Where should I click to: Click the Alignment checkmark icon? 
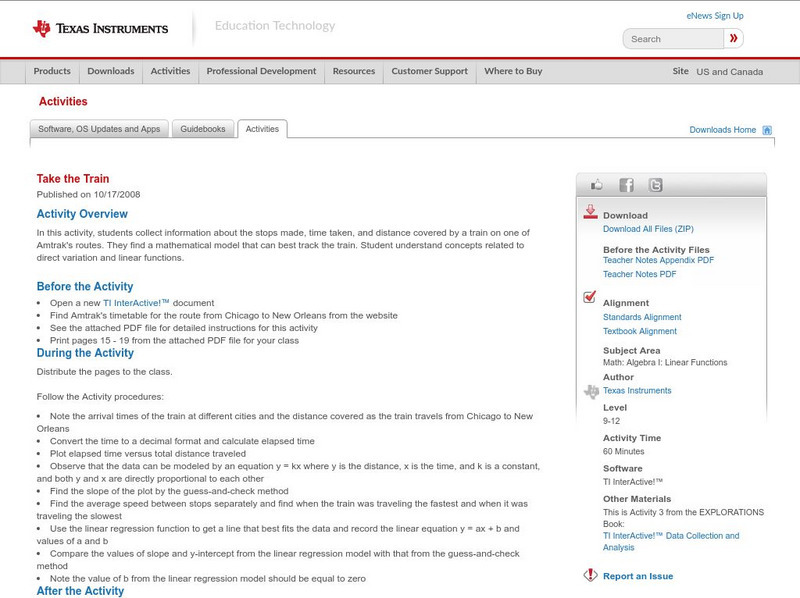point(589,297)
